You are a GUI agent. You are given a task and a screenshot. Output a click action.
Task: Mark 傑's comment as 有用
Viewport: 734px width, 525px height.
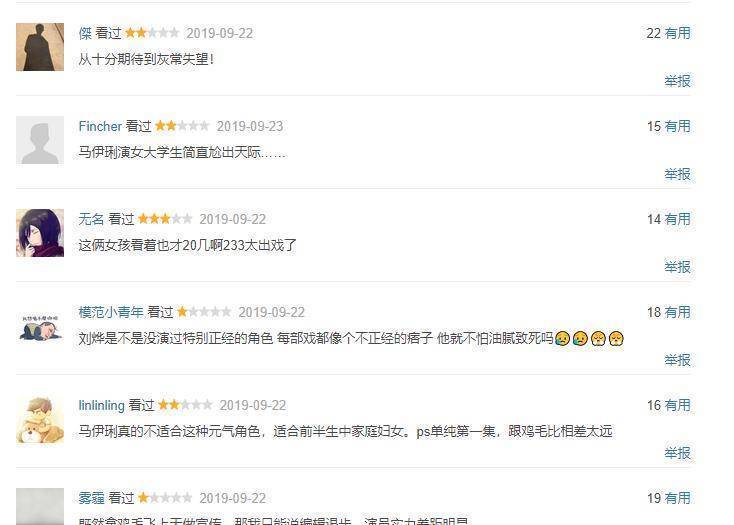coord(677,33)
